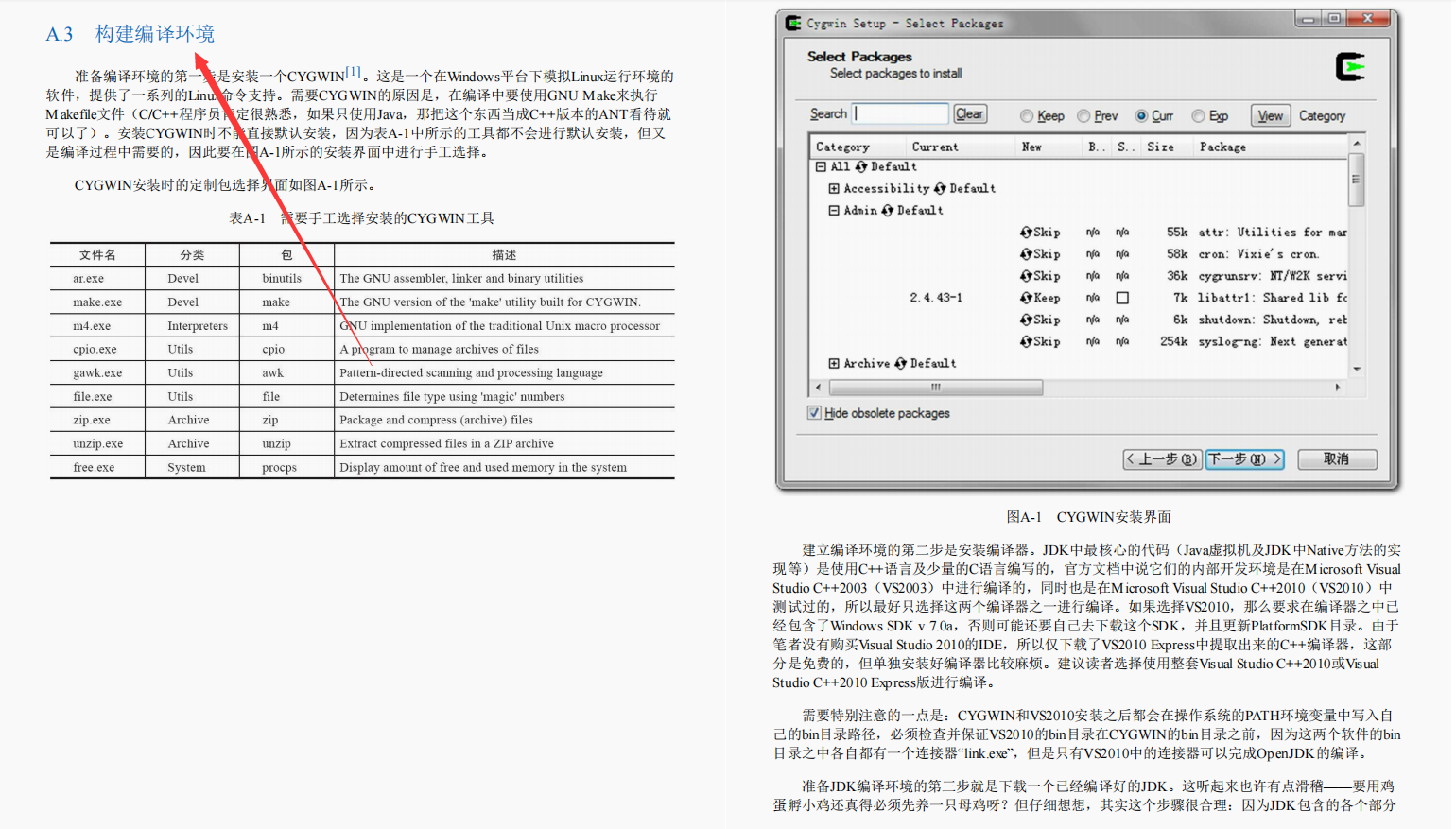The height and width of the screenshot is (829, 1456).
Task: Click the Clear search button
Action: click(x=970, y=114)
